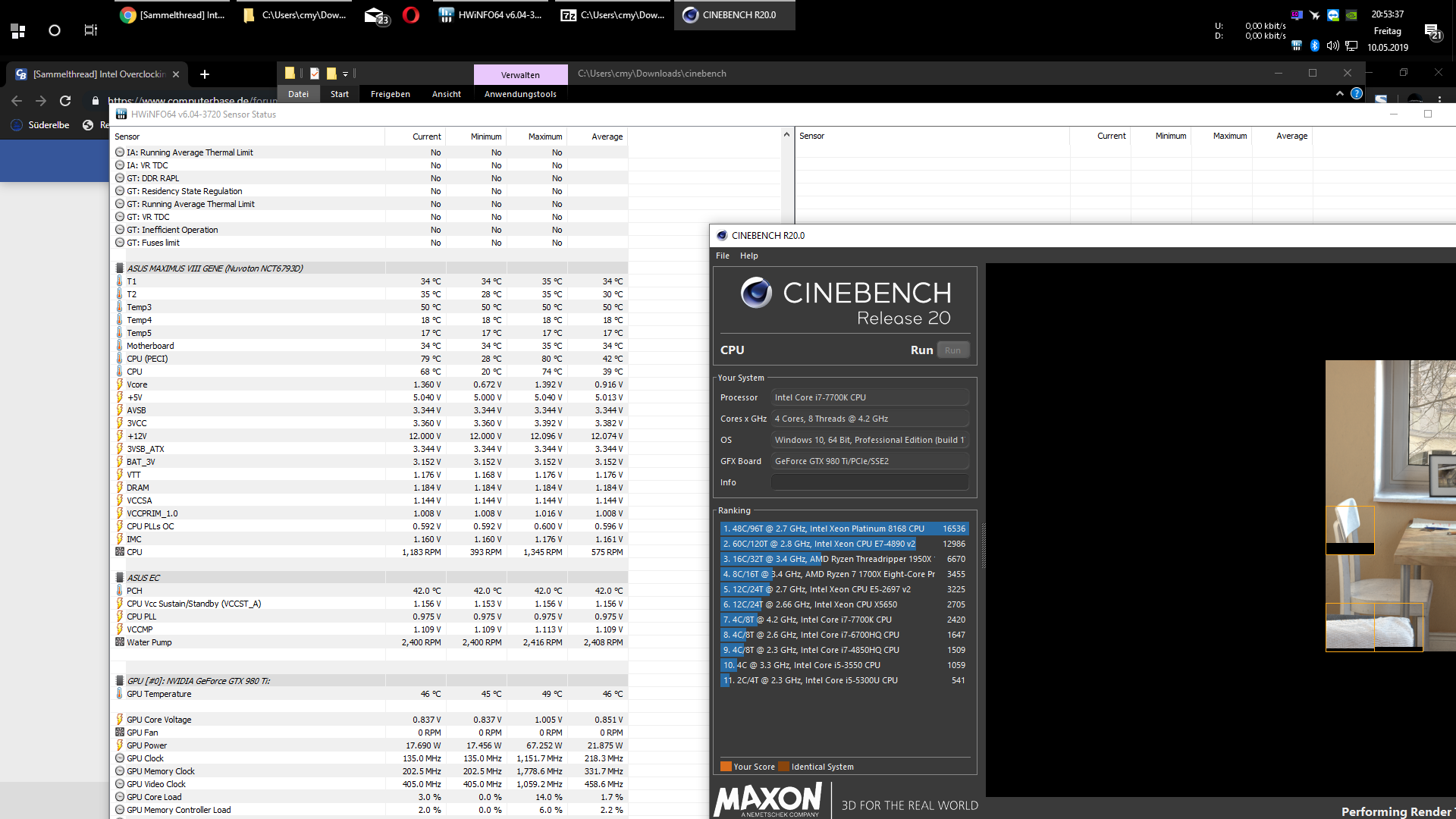
Task: Open the volume speaker icon
Action: coord(1332,46)
